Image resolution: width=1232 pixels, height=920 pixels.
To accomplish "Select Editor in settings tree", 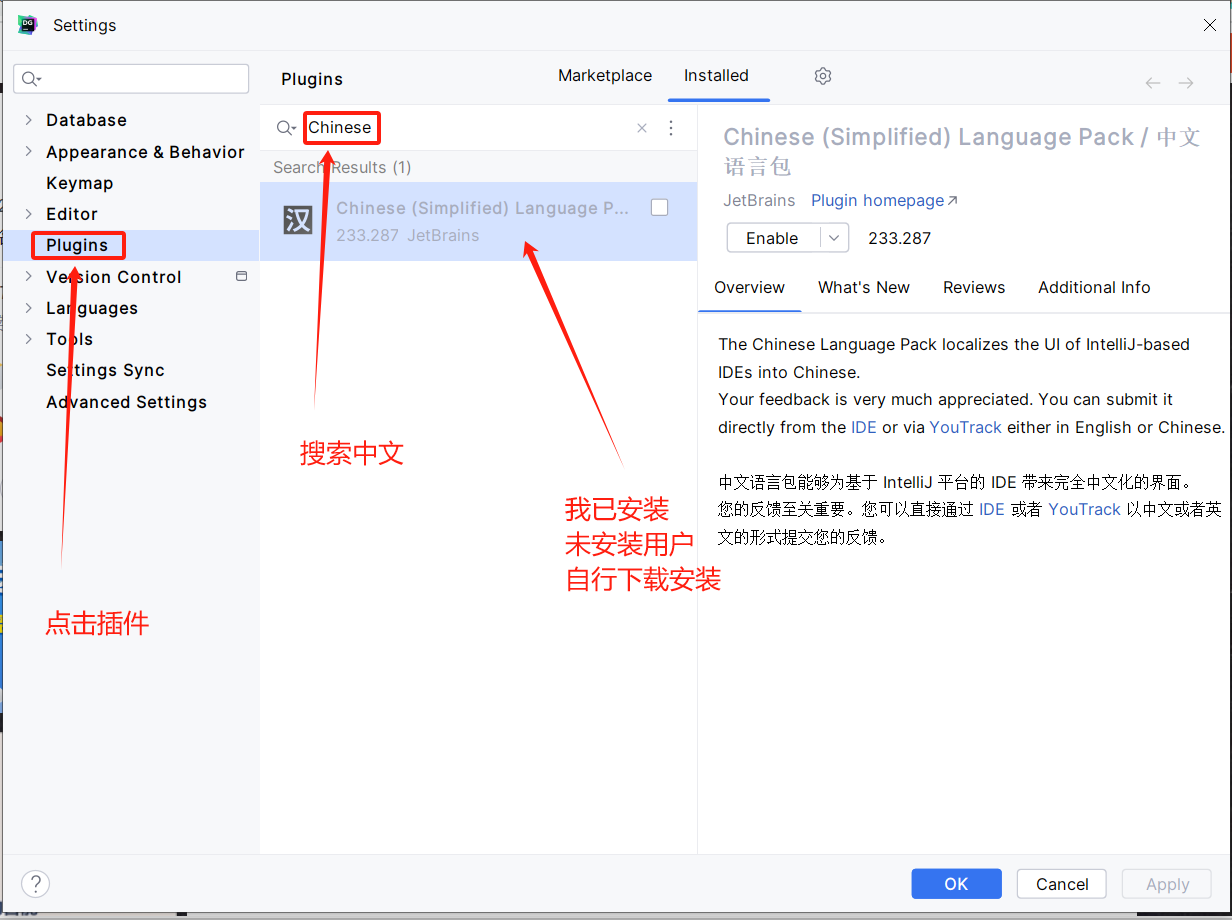I will (72, 214).
